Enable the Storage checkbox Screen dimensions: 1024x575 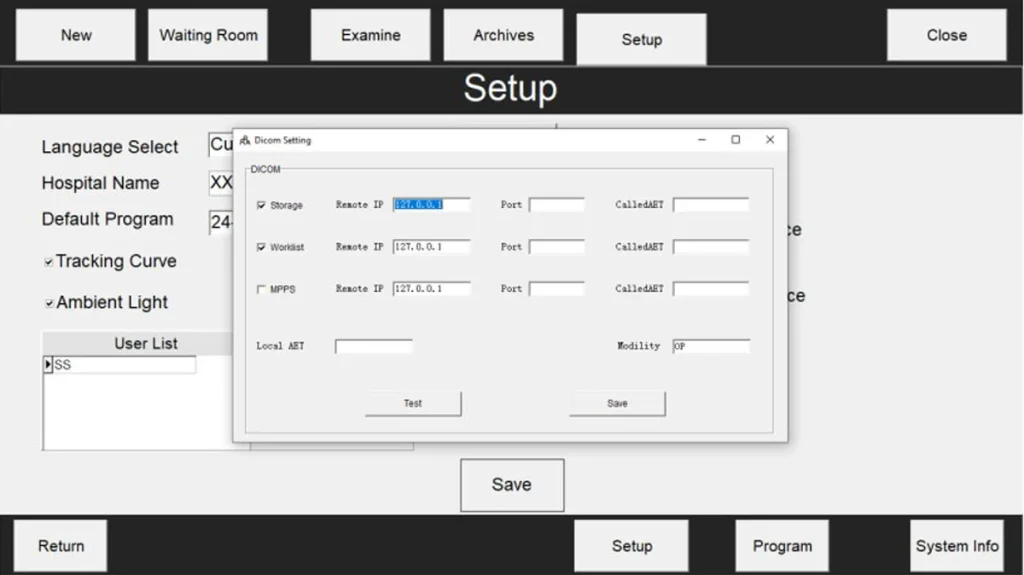coord(262,205)
